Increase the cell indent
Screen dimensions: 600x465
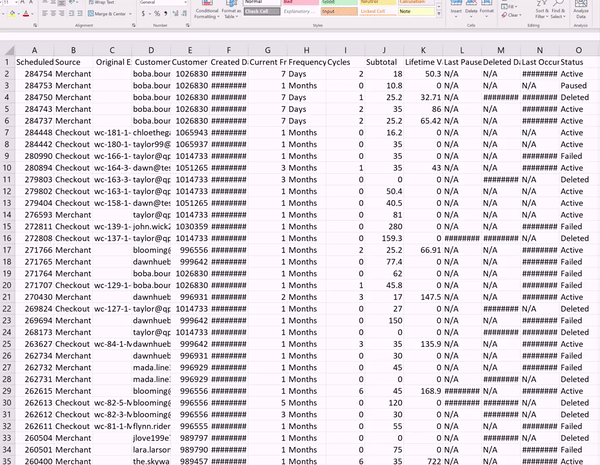point(80,14)
